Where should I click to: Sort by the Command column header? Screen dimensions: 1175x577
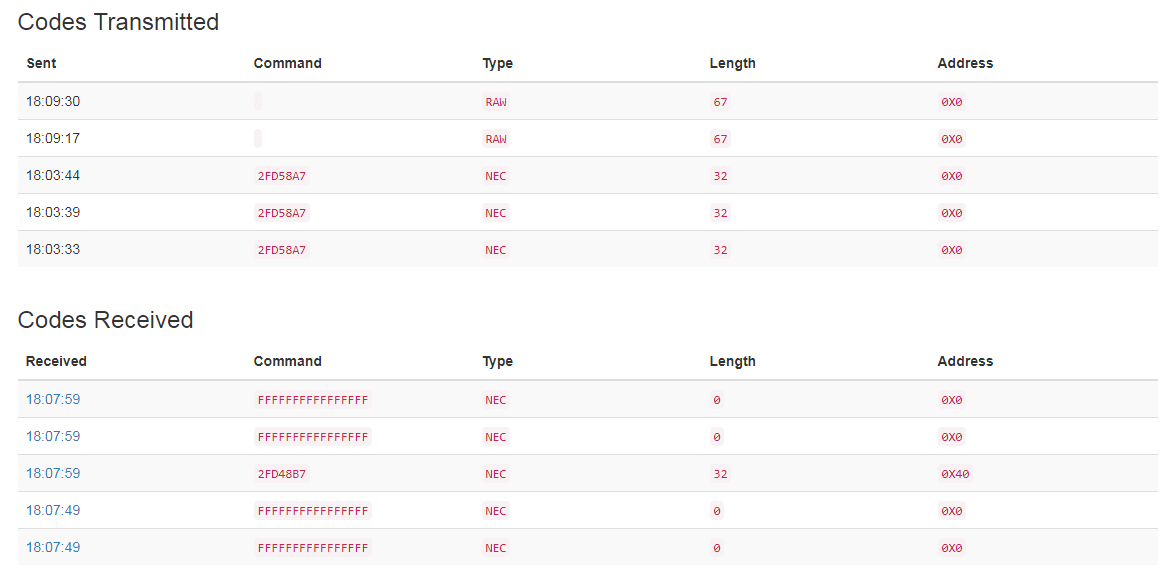pos(287,63)
